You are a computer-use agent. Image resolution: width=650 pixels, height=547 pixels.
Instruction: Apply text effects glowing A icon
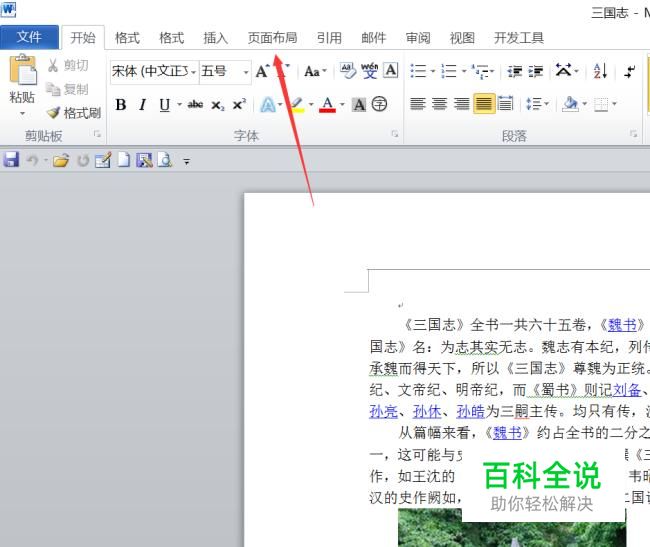pos(267,104)
